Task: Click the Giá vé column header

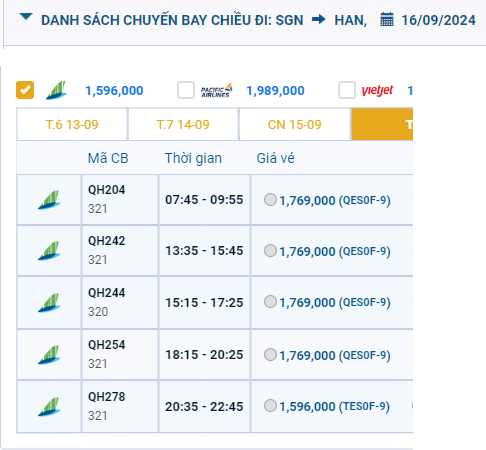Action: pos(276,158)
